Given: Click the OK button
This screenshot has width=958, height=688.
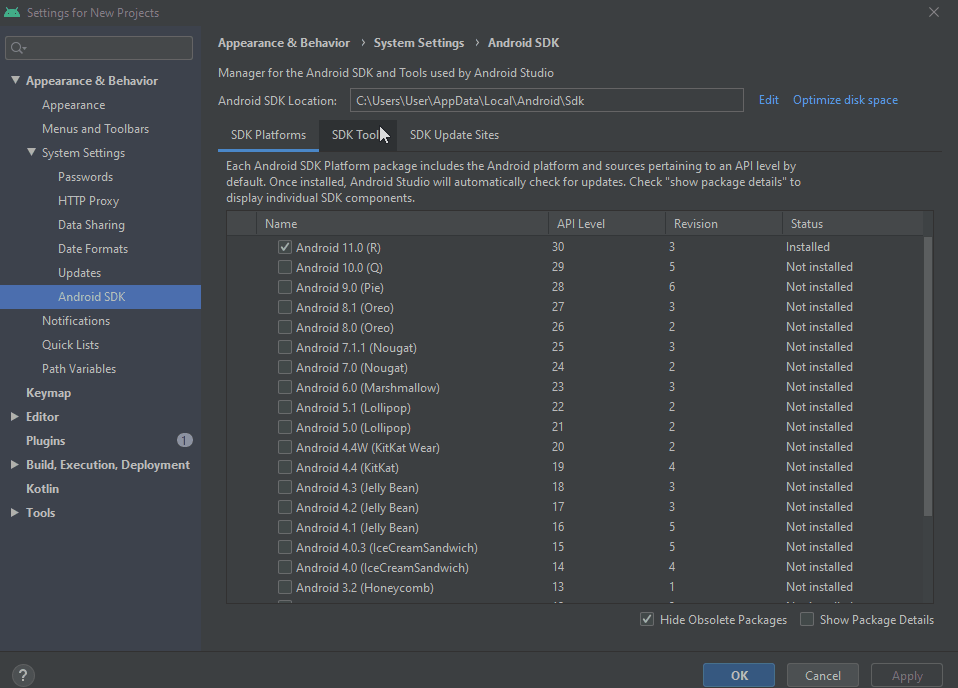Looking at the screenshot, I should 739,675.
